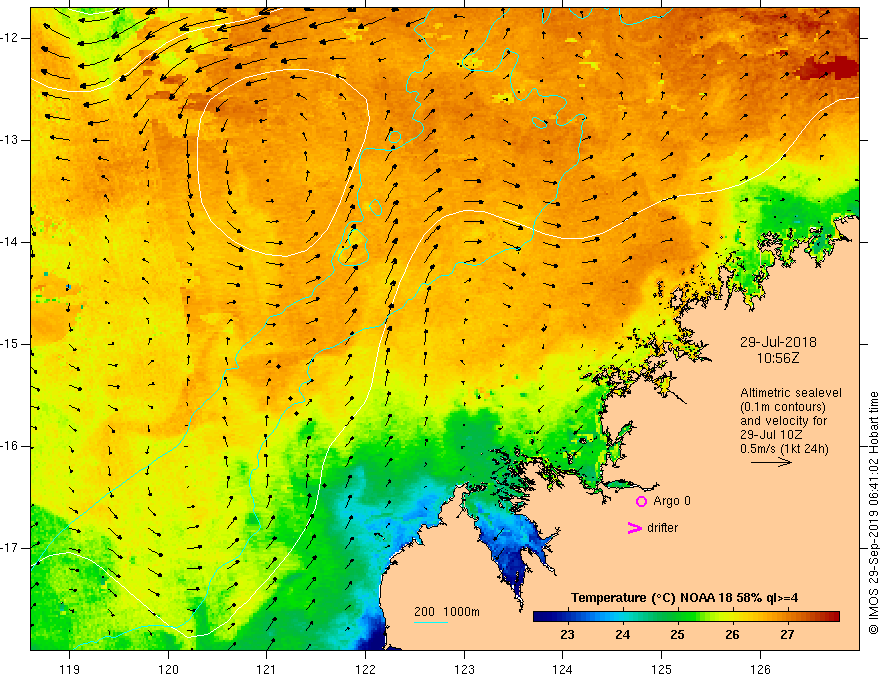Click the 126 longitude axis label

[x=760, y=669]
